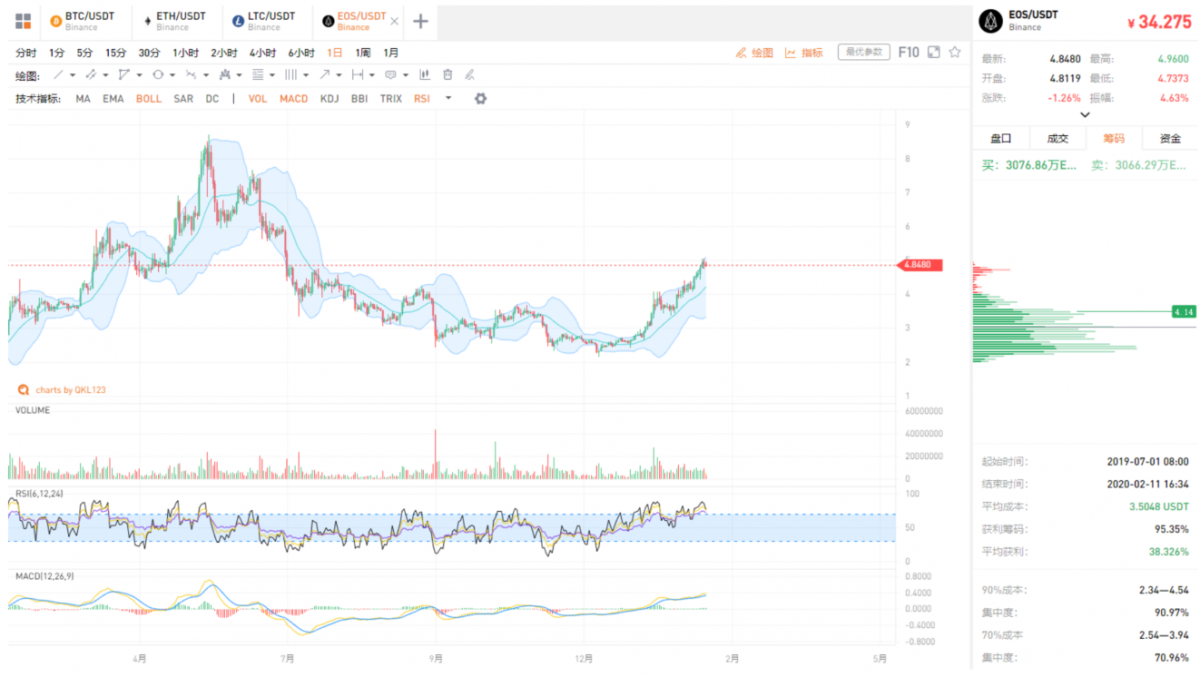Screen dimensions: 1200x677
Task: Toggle the BBI indicator
Action: (x=359, y=98)
